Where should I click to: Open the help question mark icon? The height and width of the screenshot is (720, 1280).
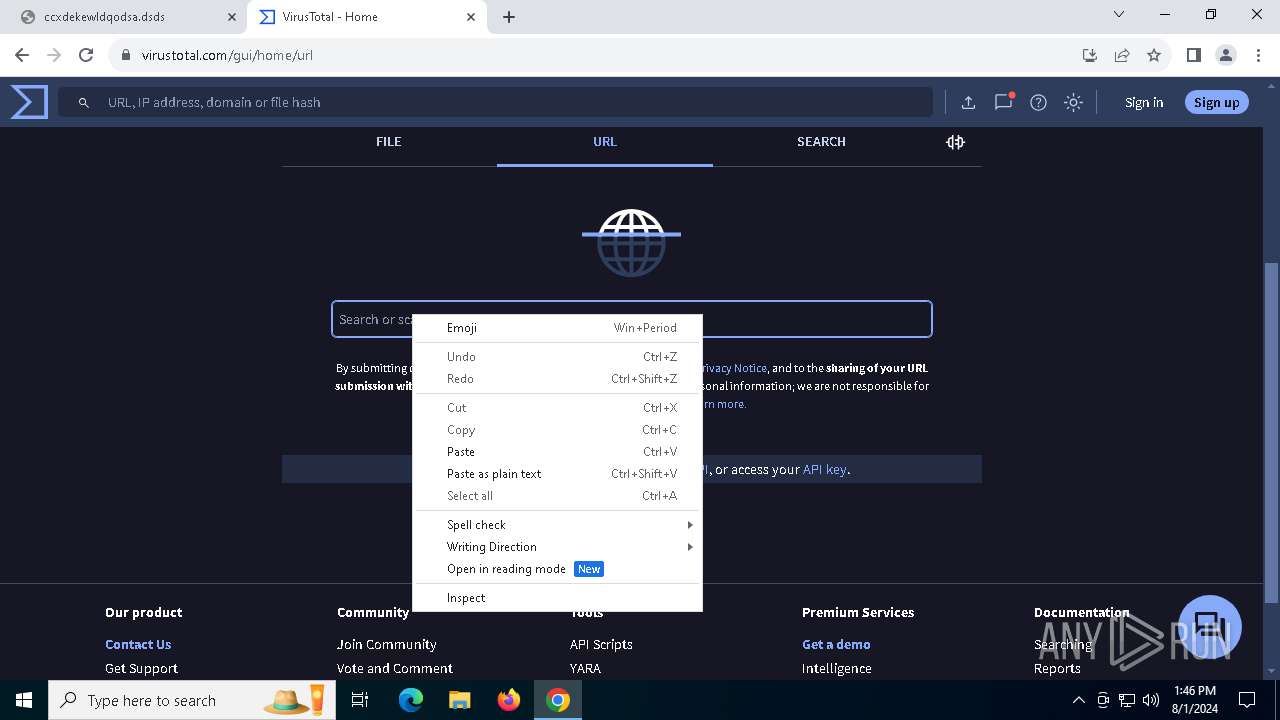click(1038, 102)
